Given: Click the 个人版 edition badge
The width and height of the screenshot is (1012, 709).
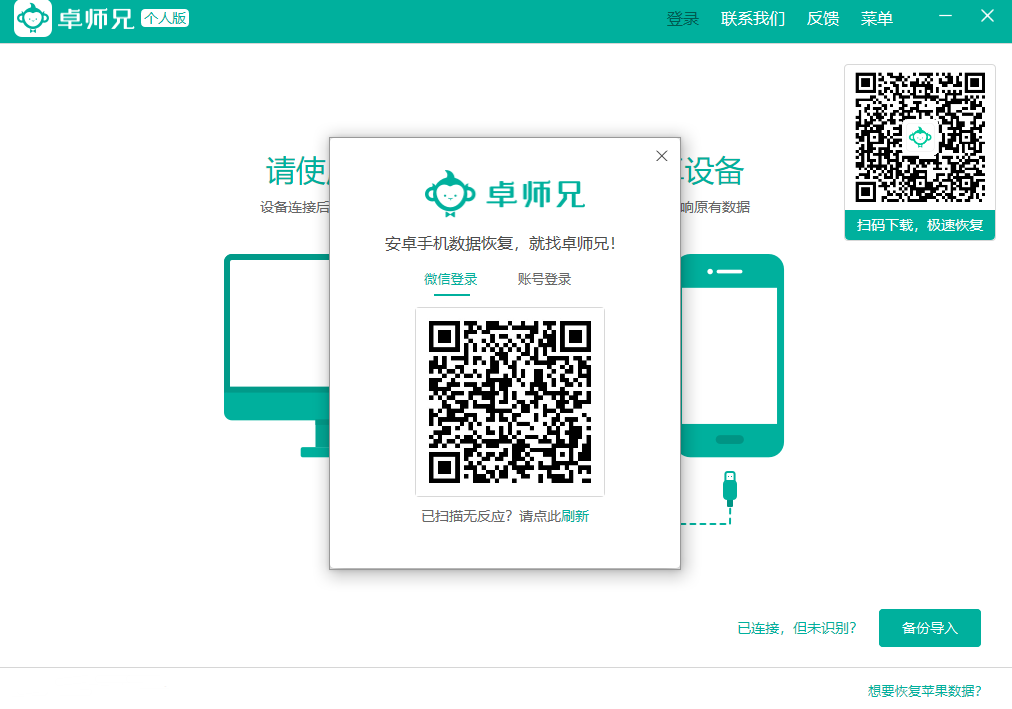Looking at the screenshot, I should coord(165,18).
